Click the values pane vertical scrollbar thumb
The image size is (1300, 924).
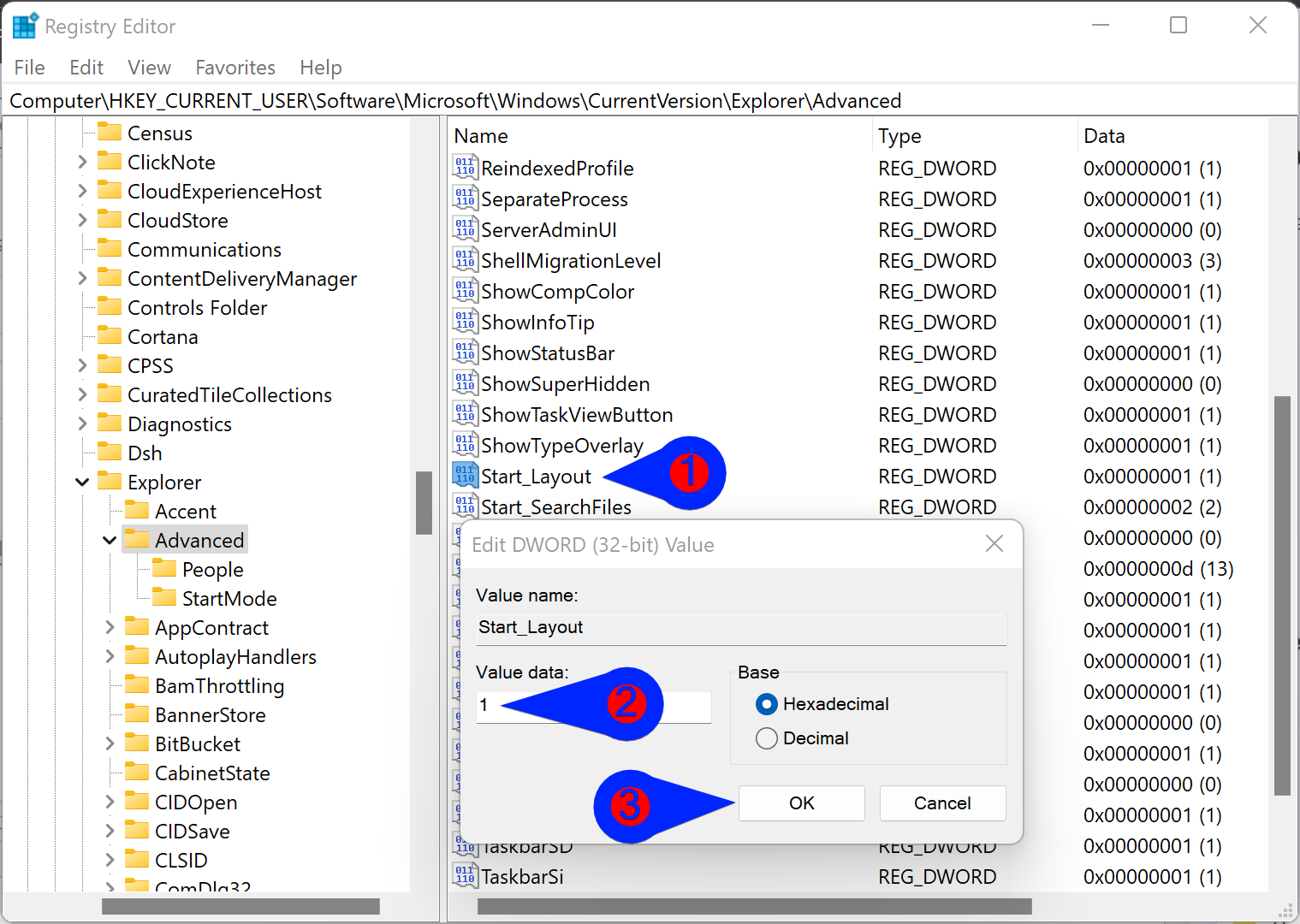pyautogui.click(x=1282, y=595)
